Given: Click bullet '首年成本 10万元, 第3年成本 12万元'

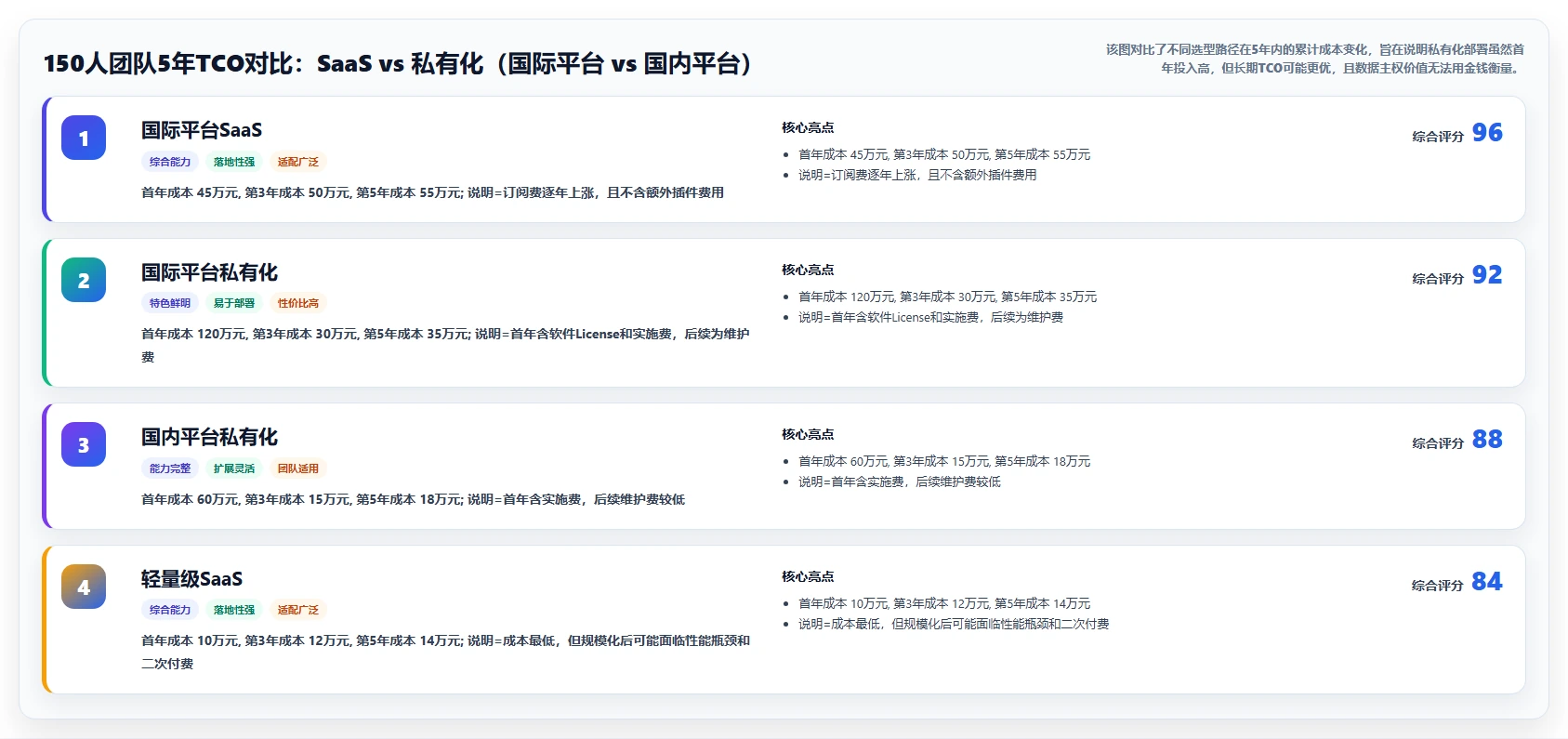Looking at the screenshot, I should (x=944, y=603).
